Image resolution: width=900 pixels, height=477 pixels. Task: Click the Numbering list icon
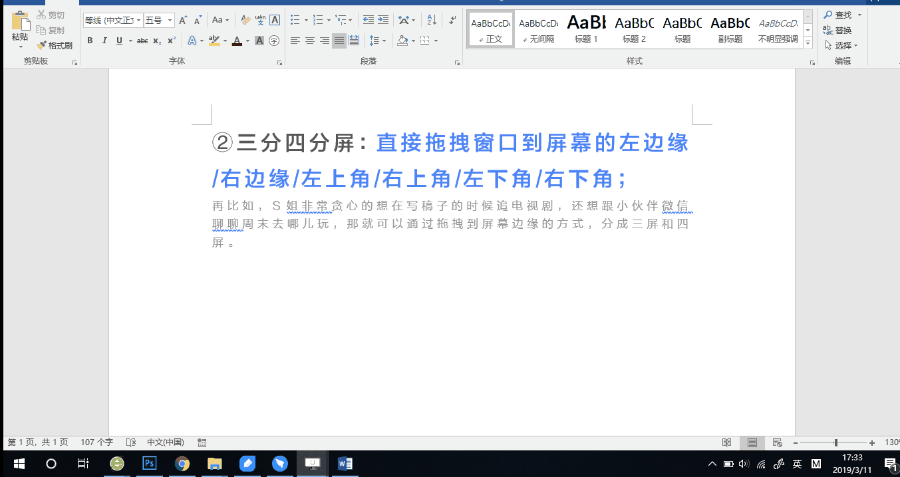pyautogui.click(x=318, y=20)
